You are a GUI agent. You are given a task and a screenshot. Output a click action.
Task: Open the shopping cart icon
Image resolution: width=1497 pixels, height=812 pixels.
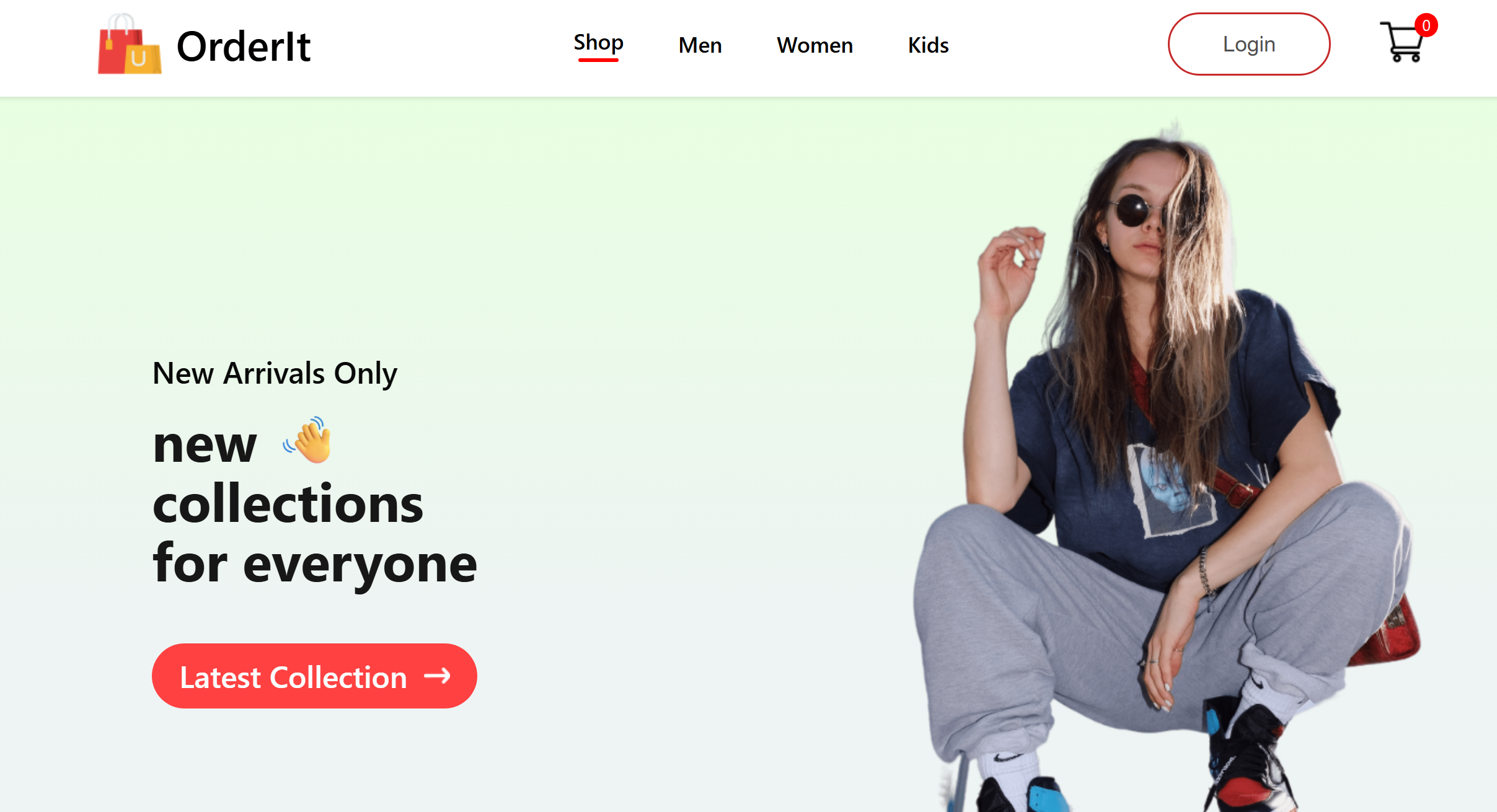(1403, 42)
